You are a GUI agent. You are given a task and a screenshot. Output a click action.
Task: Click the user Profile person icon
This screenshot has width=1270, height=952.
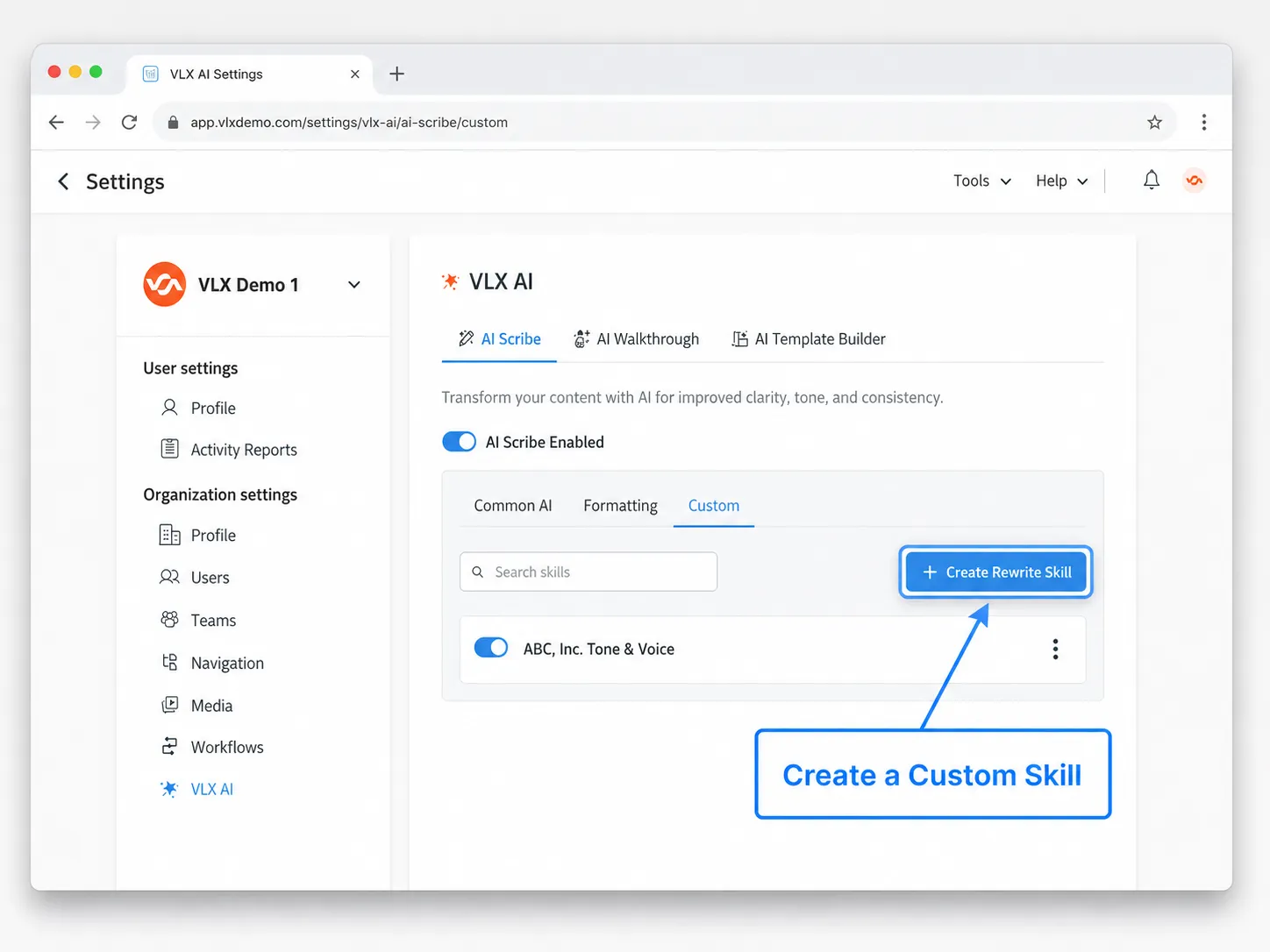tap(170, 408)
